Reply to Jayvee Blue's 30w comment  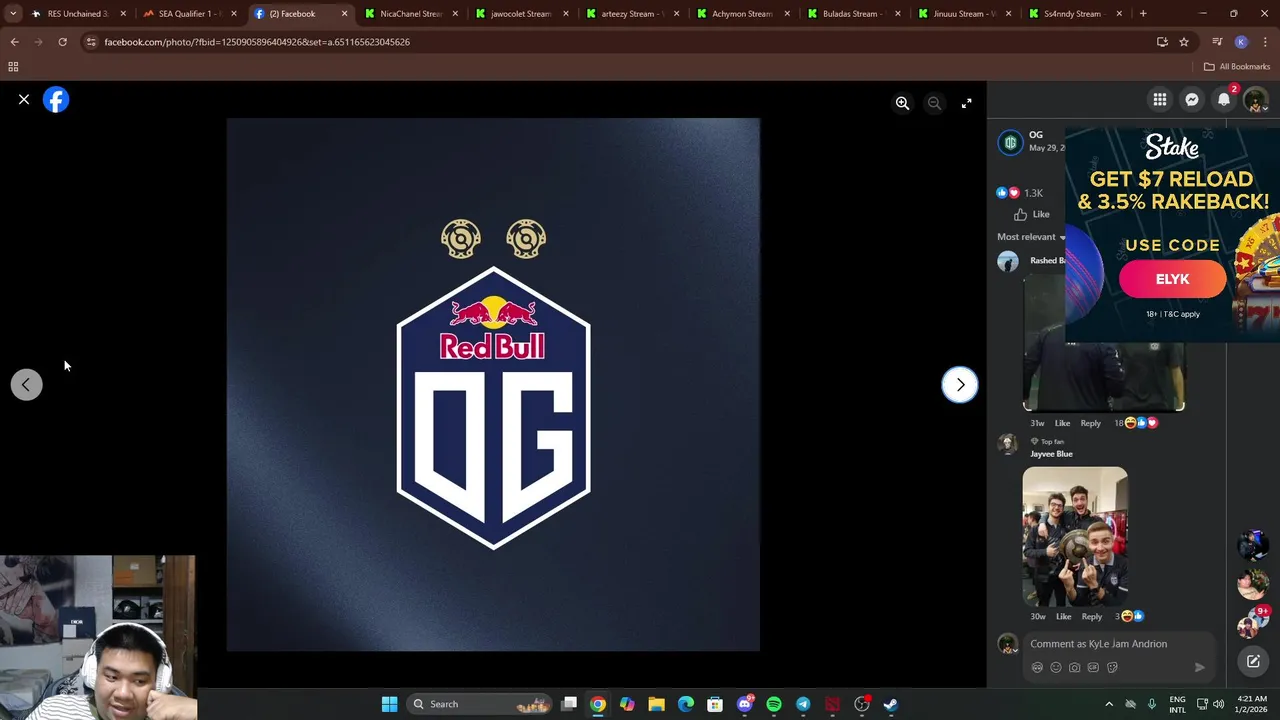tap(1091, 616)
